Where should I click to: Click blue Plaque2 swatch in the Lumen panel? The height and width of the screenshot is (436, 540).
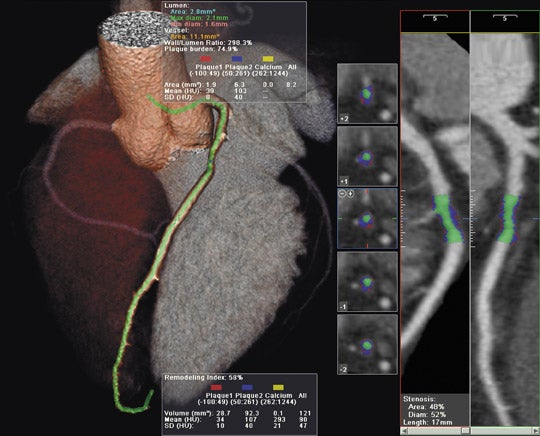pyautogui.click(x=237, y=59)
